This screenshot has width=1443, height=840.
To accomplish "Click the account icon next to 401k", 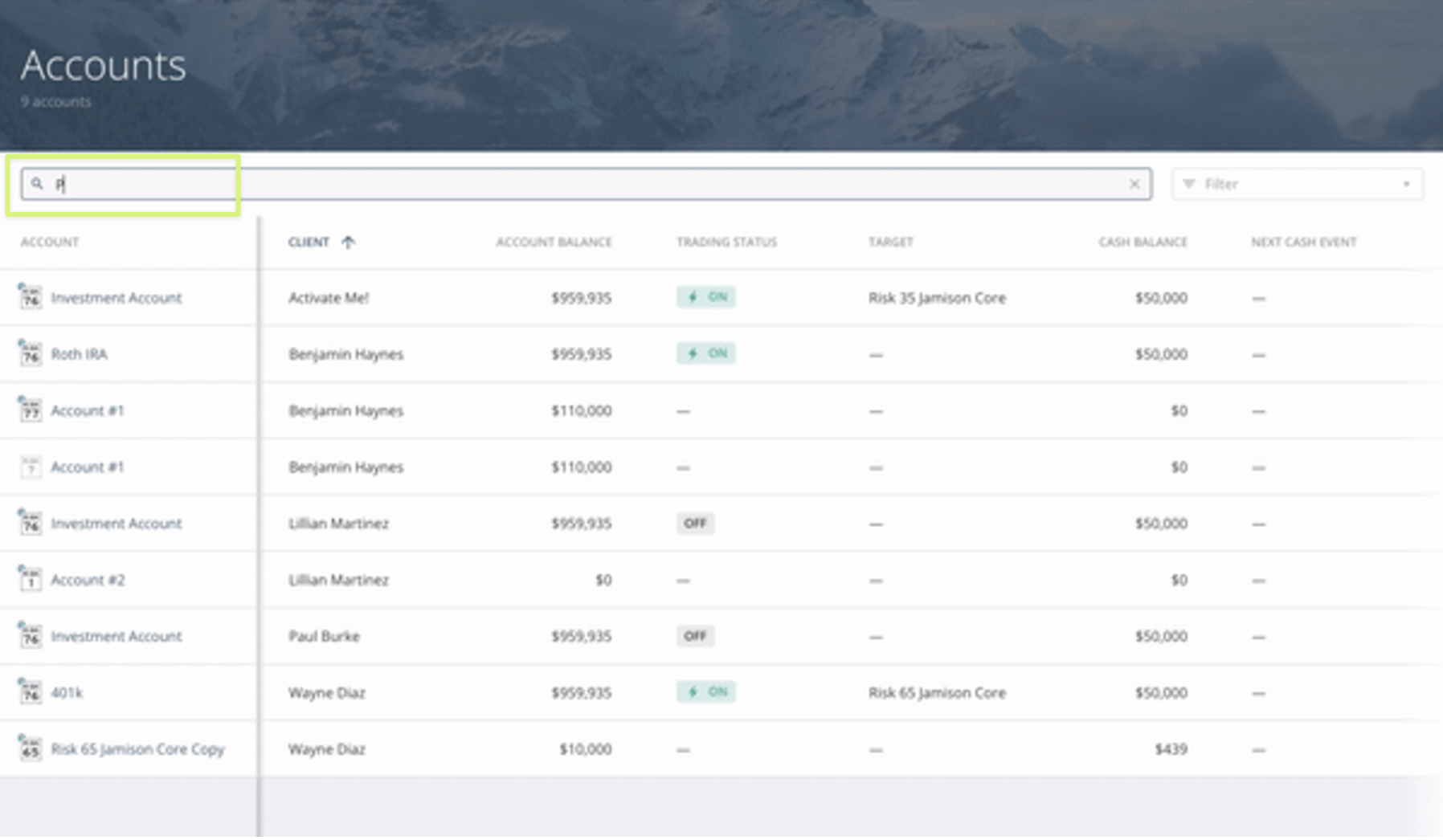I will click(29, 691).
